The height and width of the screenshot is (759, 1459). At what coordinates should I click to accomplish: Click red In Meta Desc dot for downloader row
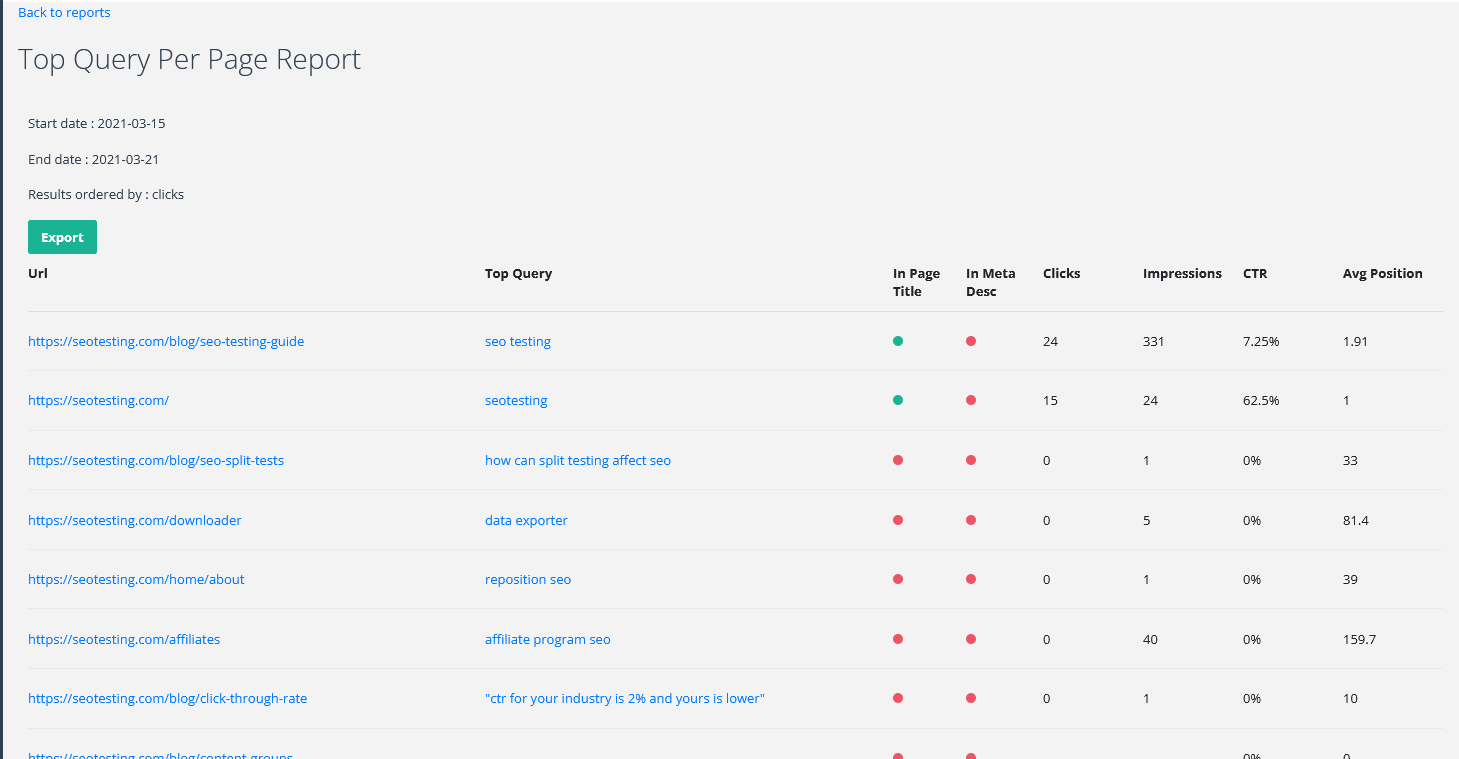(971, 520)
